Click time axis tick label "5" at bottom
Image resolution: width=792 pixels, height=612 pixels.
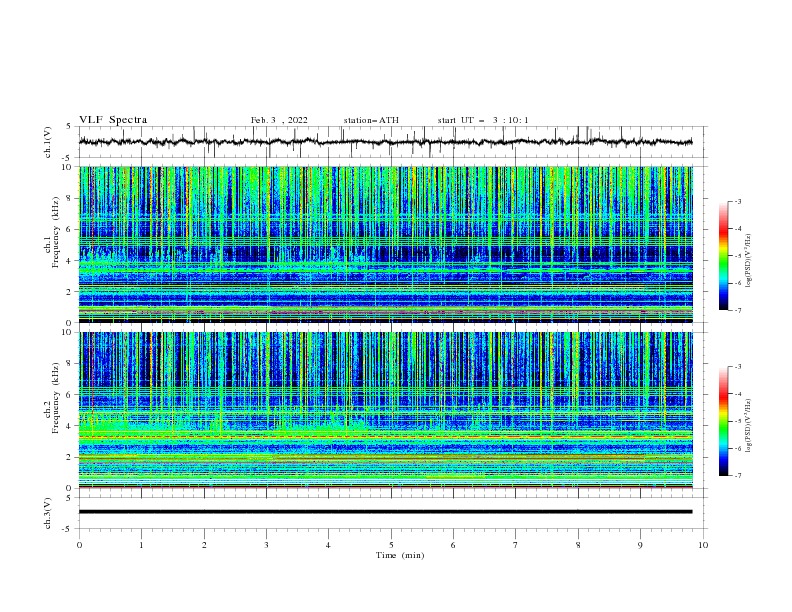point(391,545)
